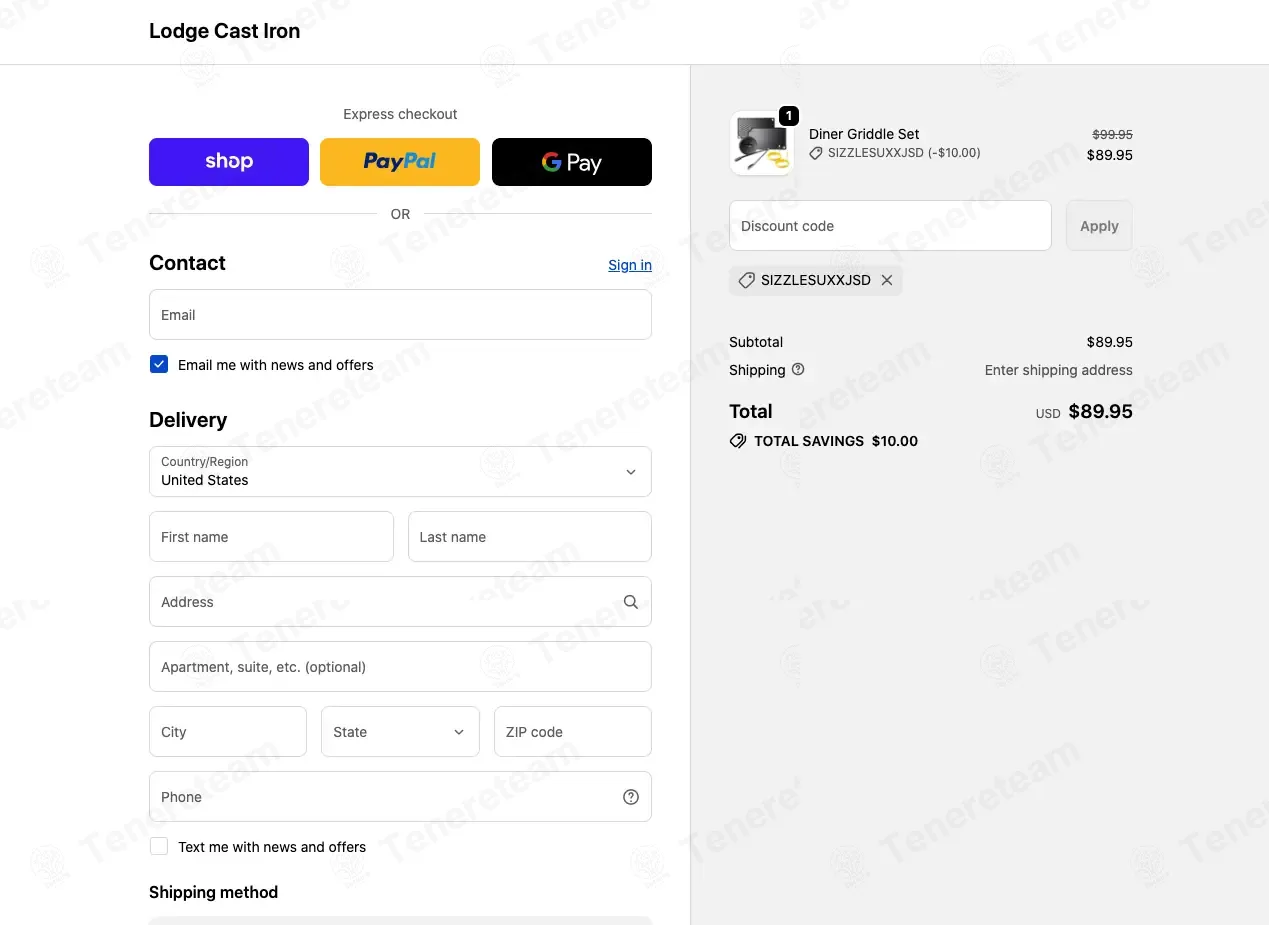Click the Lodge Cast Iron store title
This screenshot has width=1269, height=925.
[x=224, y=31]
